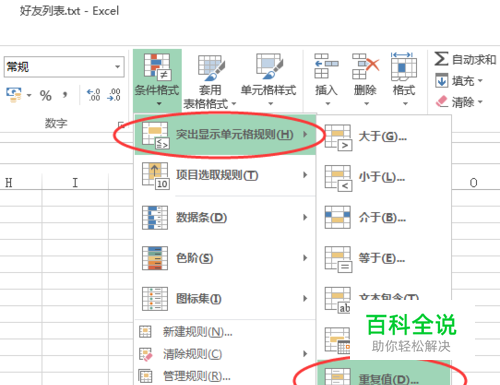This screenshot has width=500, height=385.
Task: Click Manage Rules (管理规则)
Action: coord(225,376)
